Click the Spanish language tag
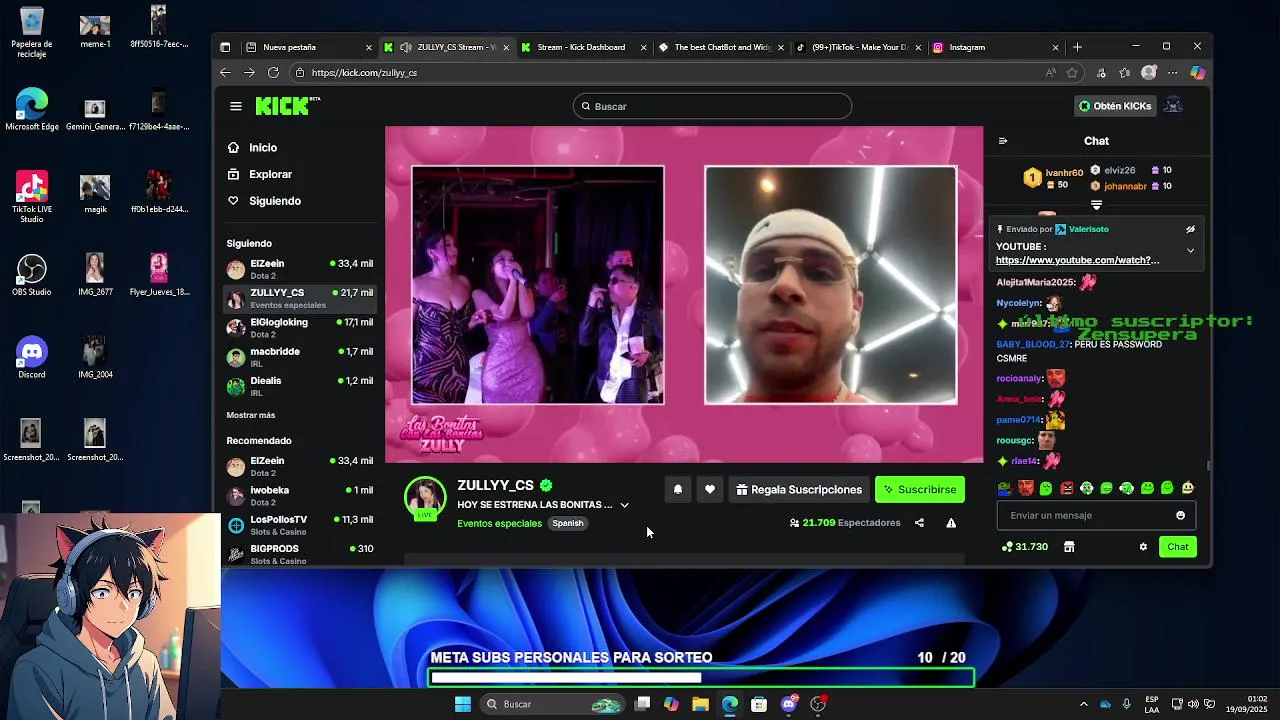Screen dimensions: 1280x720 tap(567, 523)
